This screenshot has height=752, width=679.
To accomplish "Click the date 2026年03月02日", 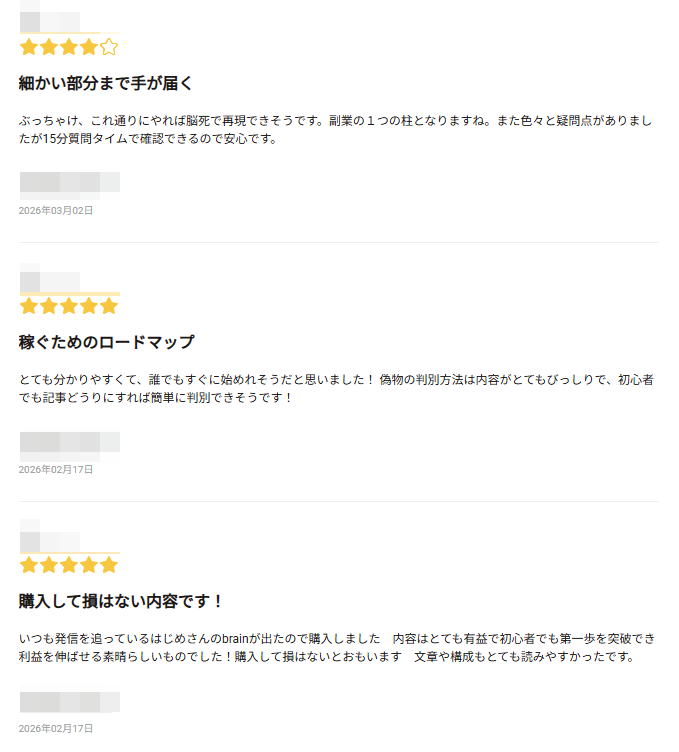I will pos(56,211).
